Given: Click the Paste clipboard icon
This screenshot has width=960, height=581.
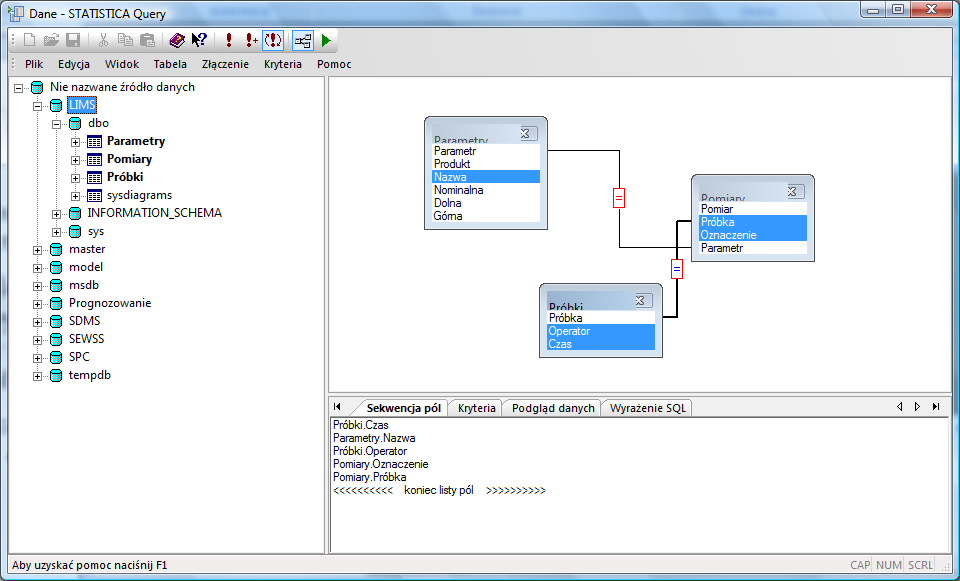Looking at the screenshot, I should [x=147, y=40].
